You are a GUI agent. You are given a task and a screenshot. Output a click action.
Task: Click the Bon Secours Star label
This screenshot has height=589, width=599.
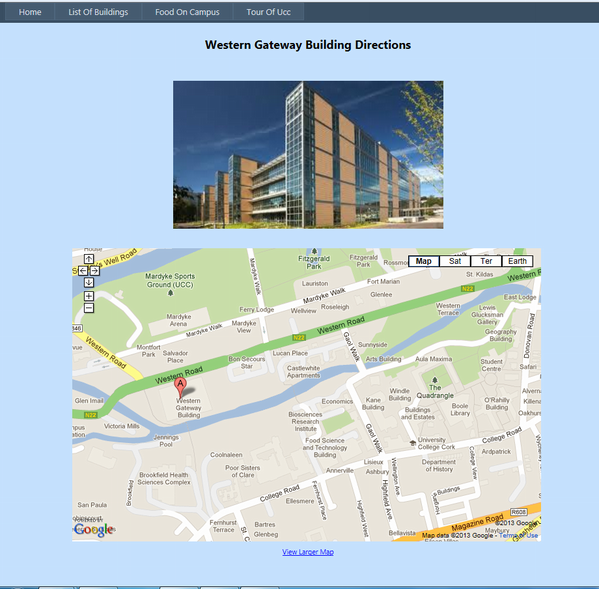point(246,362)
